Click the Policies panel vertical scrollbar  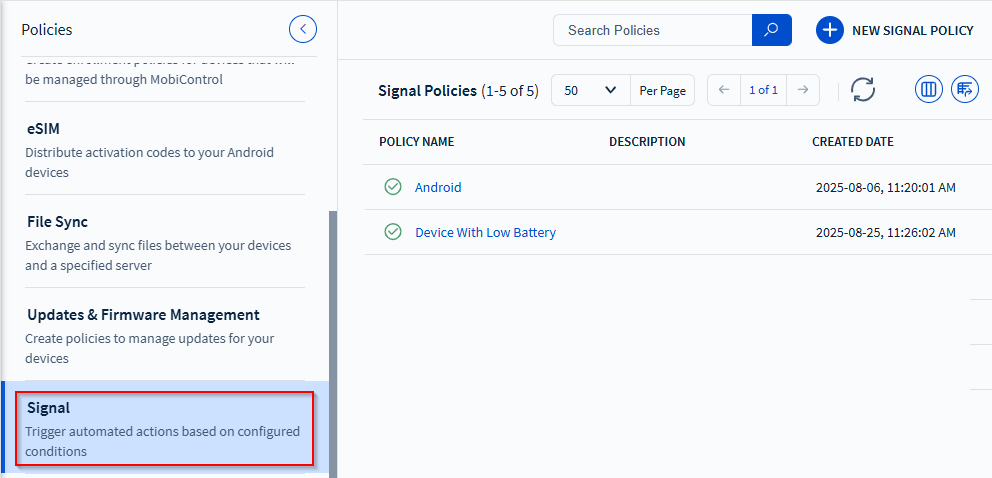[333, 340]
